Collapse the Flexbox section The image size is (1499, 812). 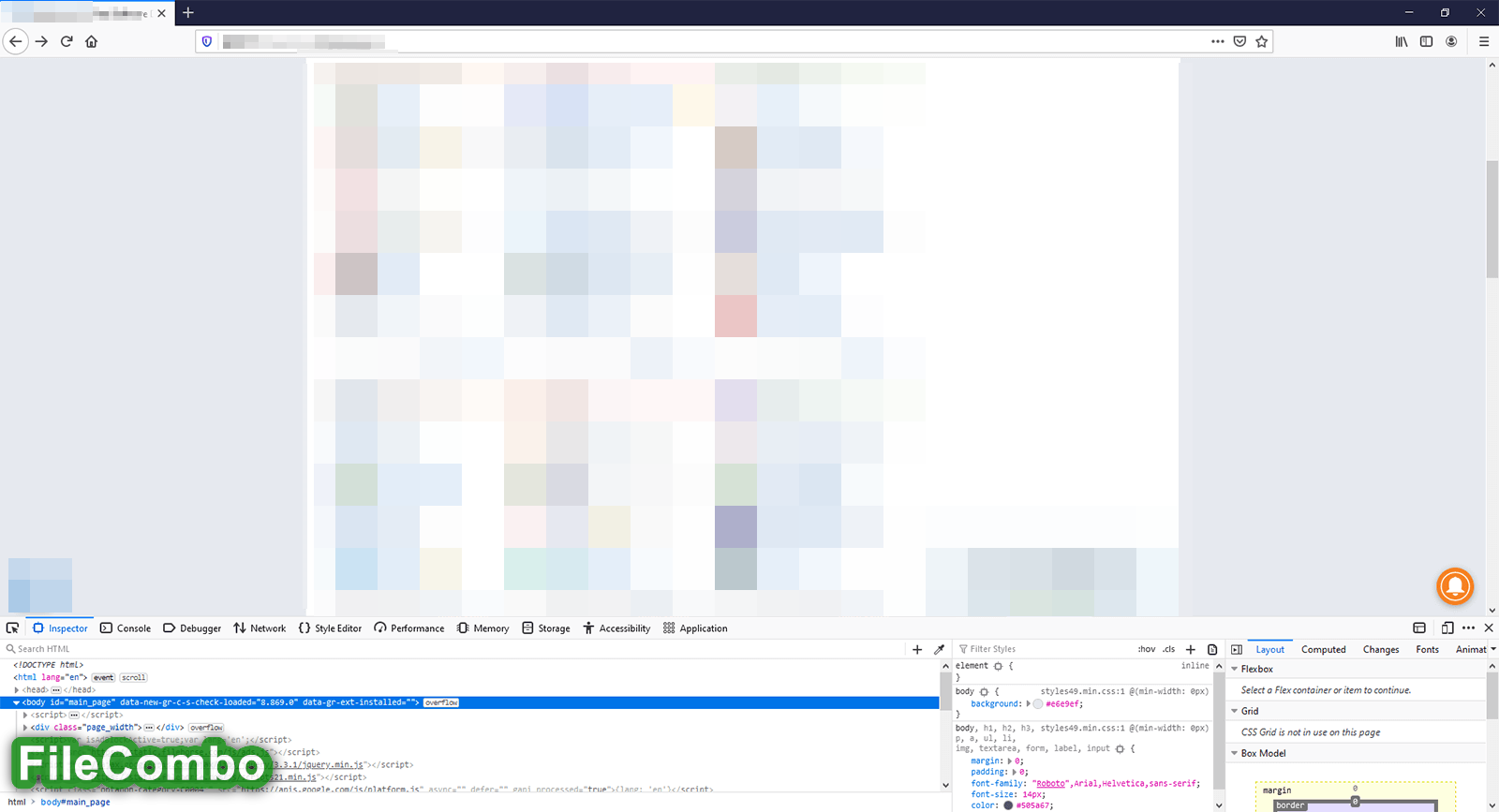pos(1235,669)
